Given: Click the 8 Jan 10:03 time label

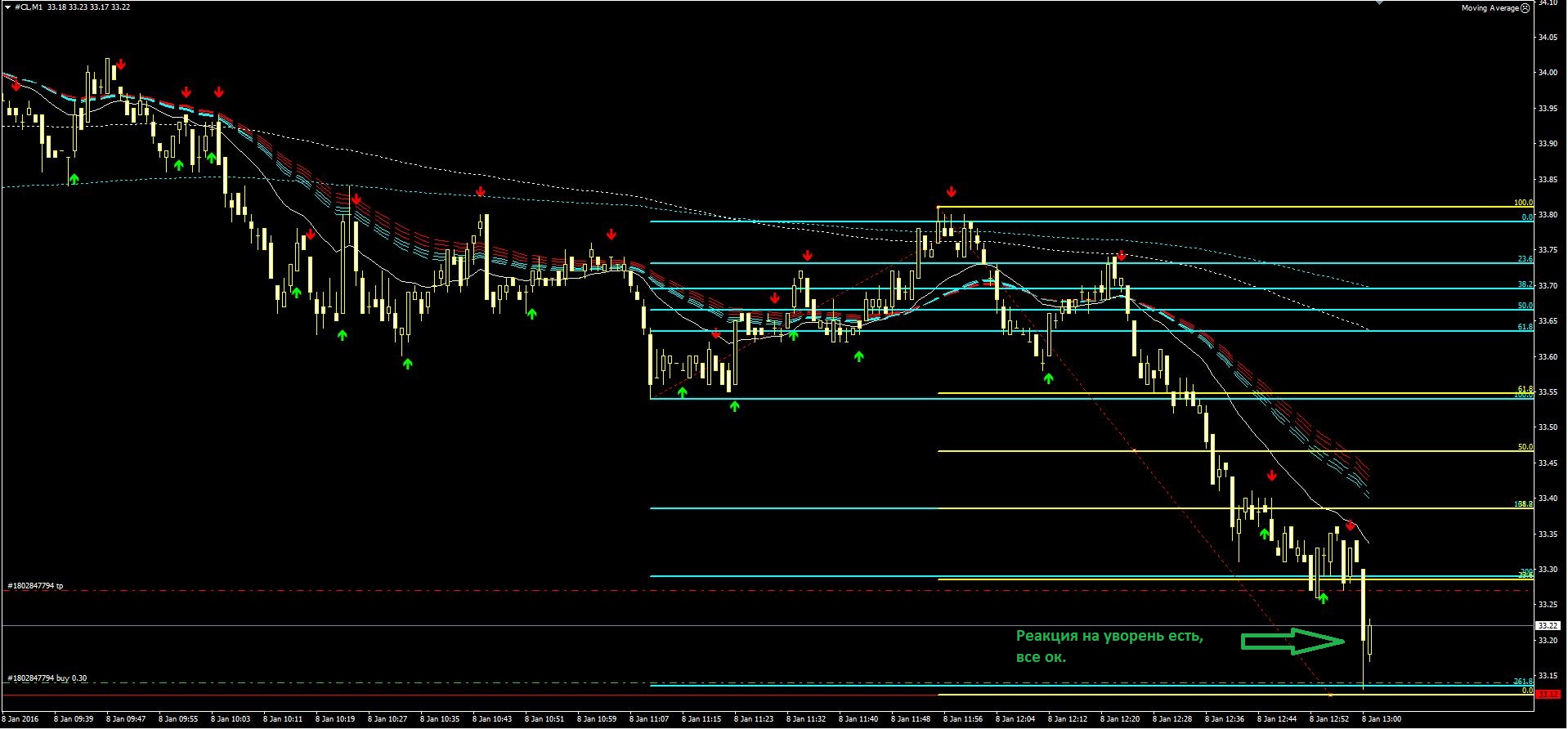Looking at the screenshot, I should point(231,719).
